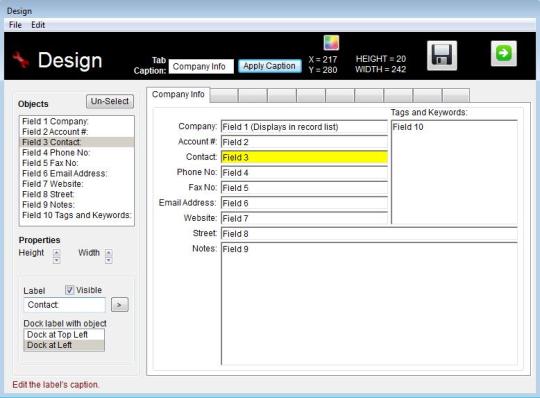The height and width of the screenshot is (398, 540).
Task: Select Field 1 Company in Objects list
Action: tap(76, 121)
